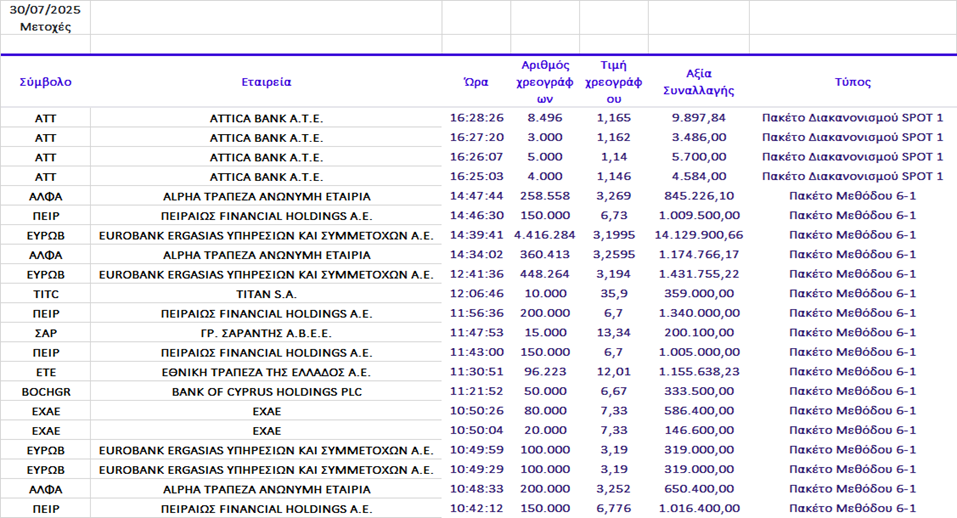The width and height of the screenshot is (957, 518).
Task: Select the value 14.129.900,66
Action: click(699, 235)
